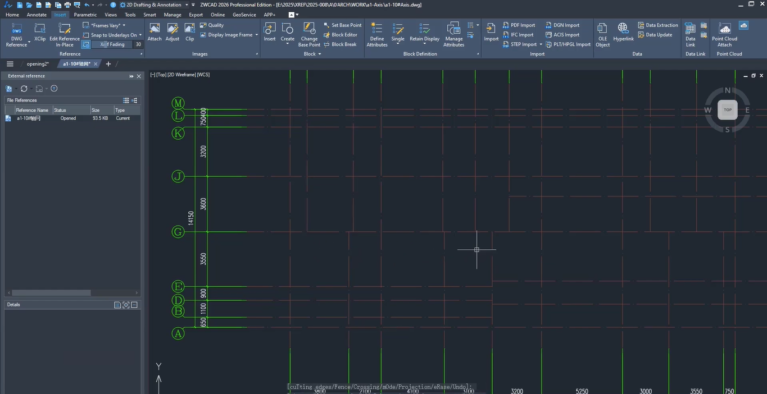Toggle the Xref Fading button

tap(86, 45)
